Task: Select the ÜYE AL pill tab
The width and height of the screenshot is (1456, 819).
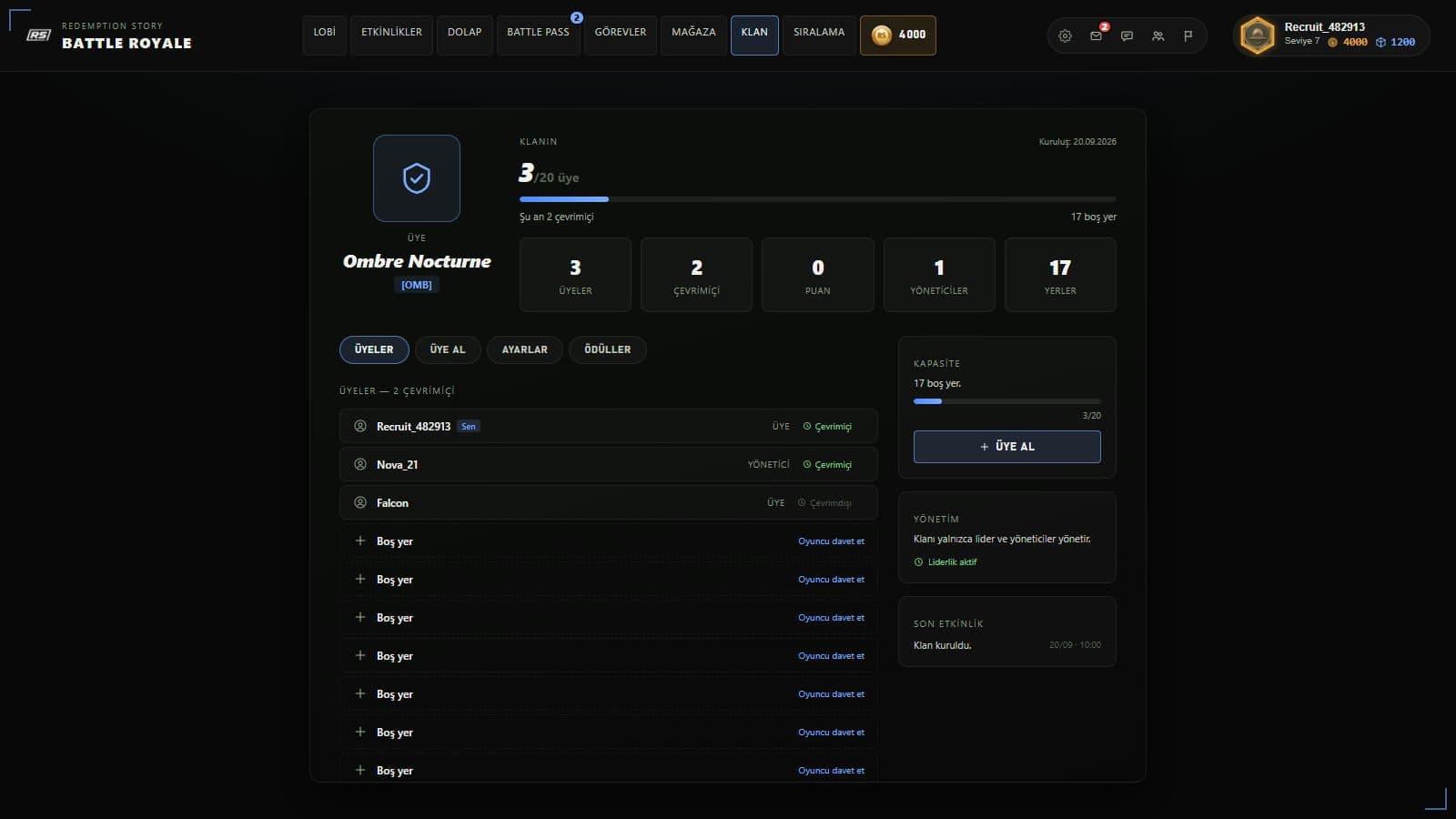Action: coord(448,349)
